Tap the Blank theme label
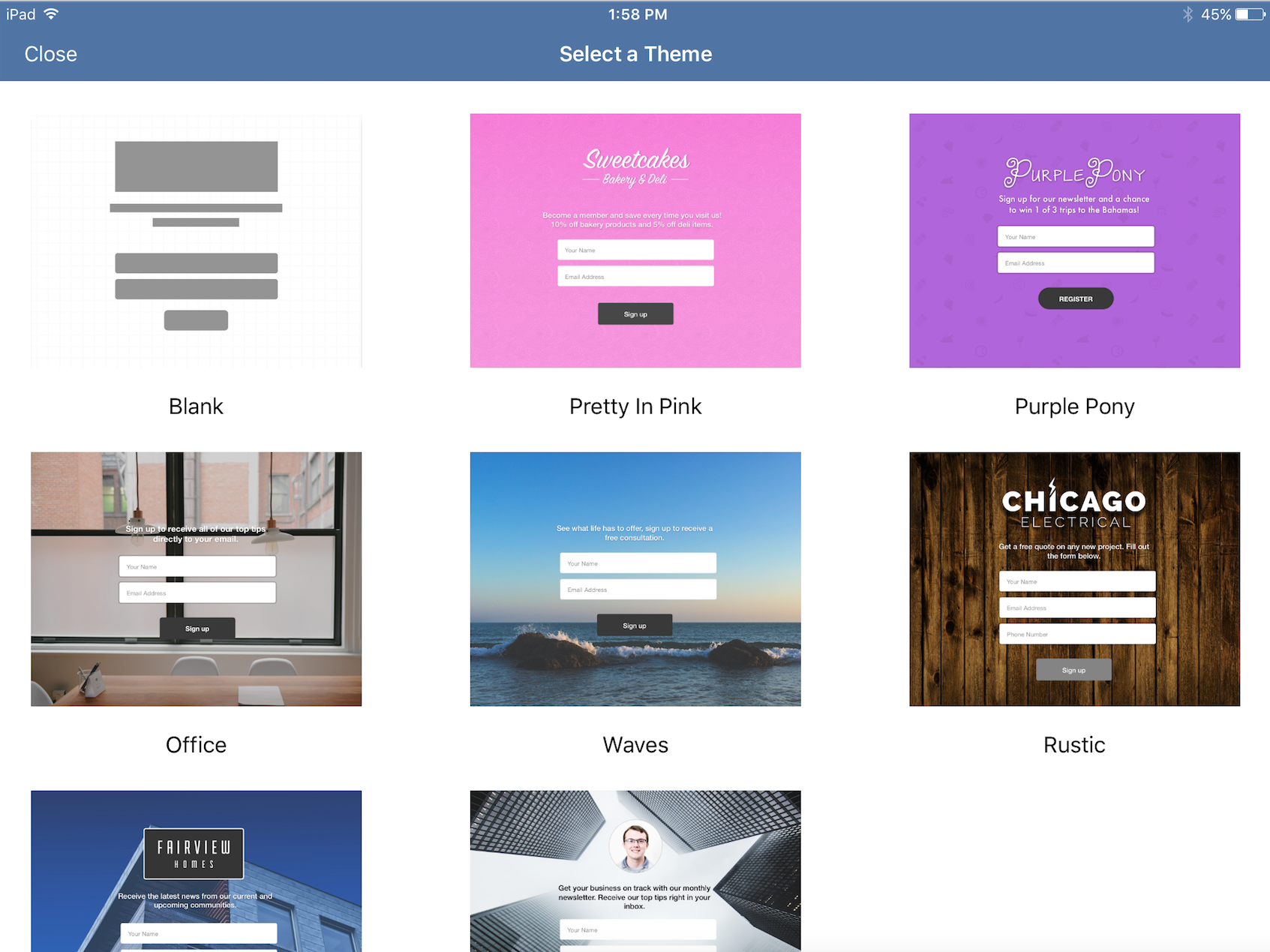Screen dimensions: 1270x952 [196, 407]
